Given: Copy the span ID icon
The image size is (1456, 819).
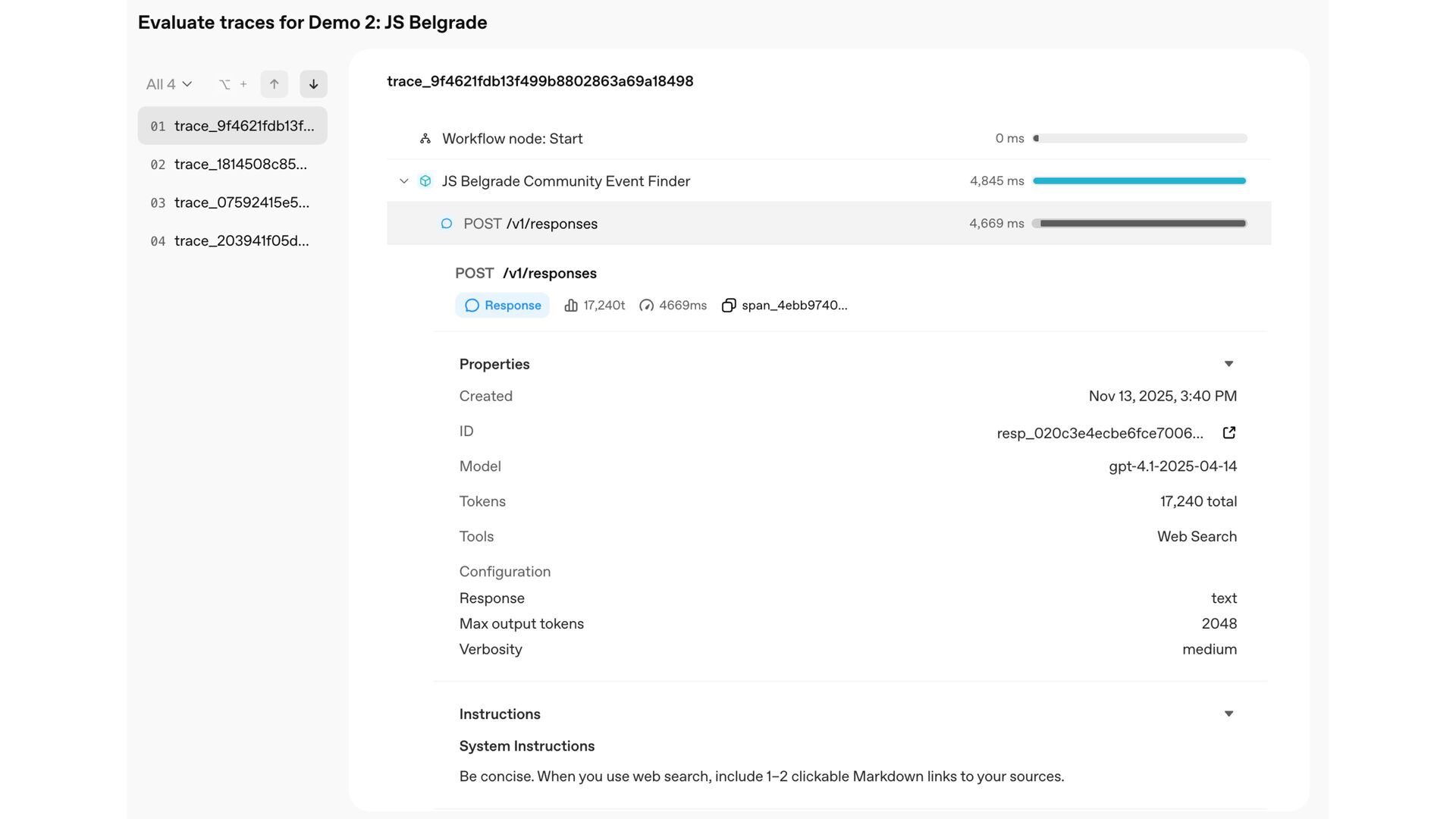Looking at the screenshot, I should [x=729, y=306].
